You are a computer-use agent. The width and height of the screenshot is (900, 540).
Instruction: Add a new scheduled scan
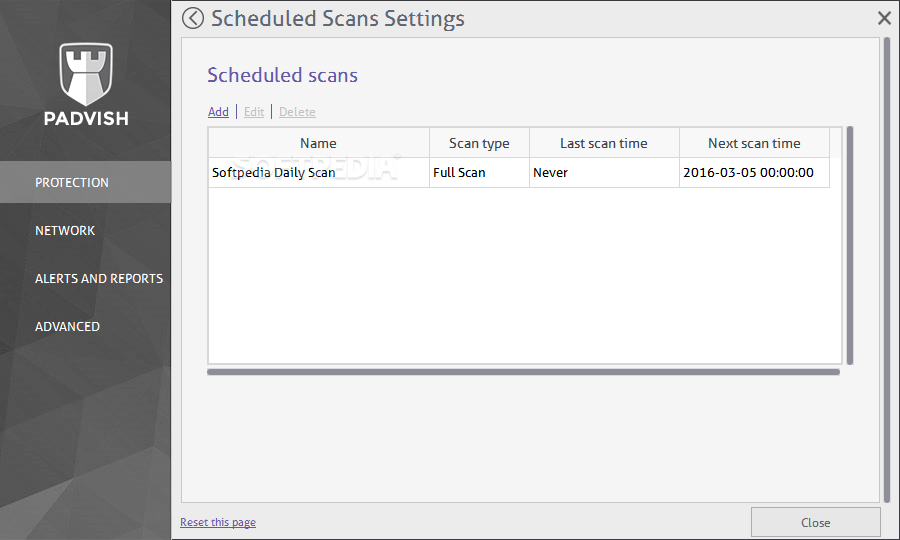(218, 112)
